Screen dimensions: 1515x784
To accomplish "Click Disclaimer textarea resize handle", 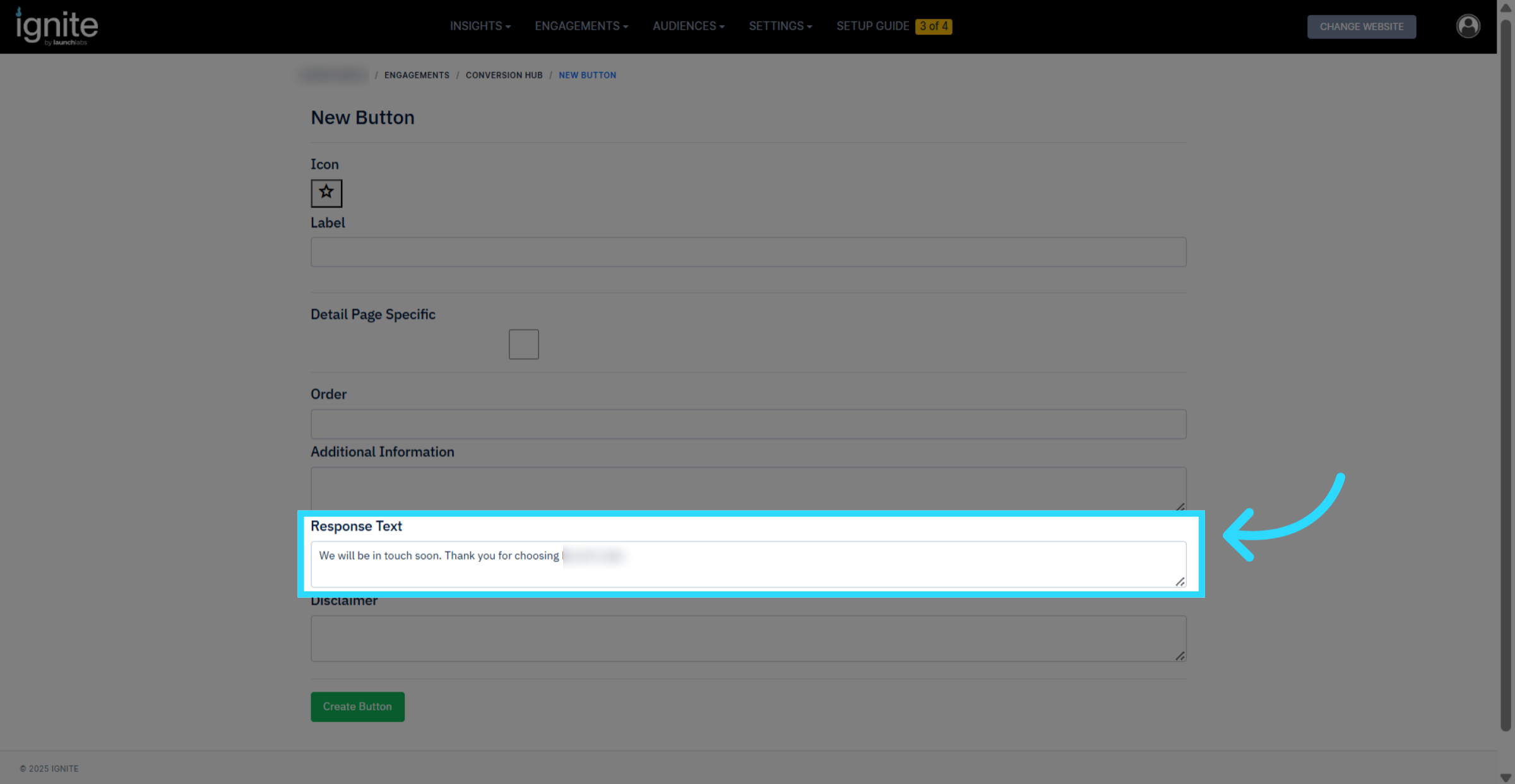I will point(1180,656).
